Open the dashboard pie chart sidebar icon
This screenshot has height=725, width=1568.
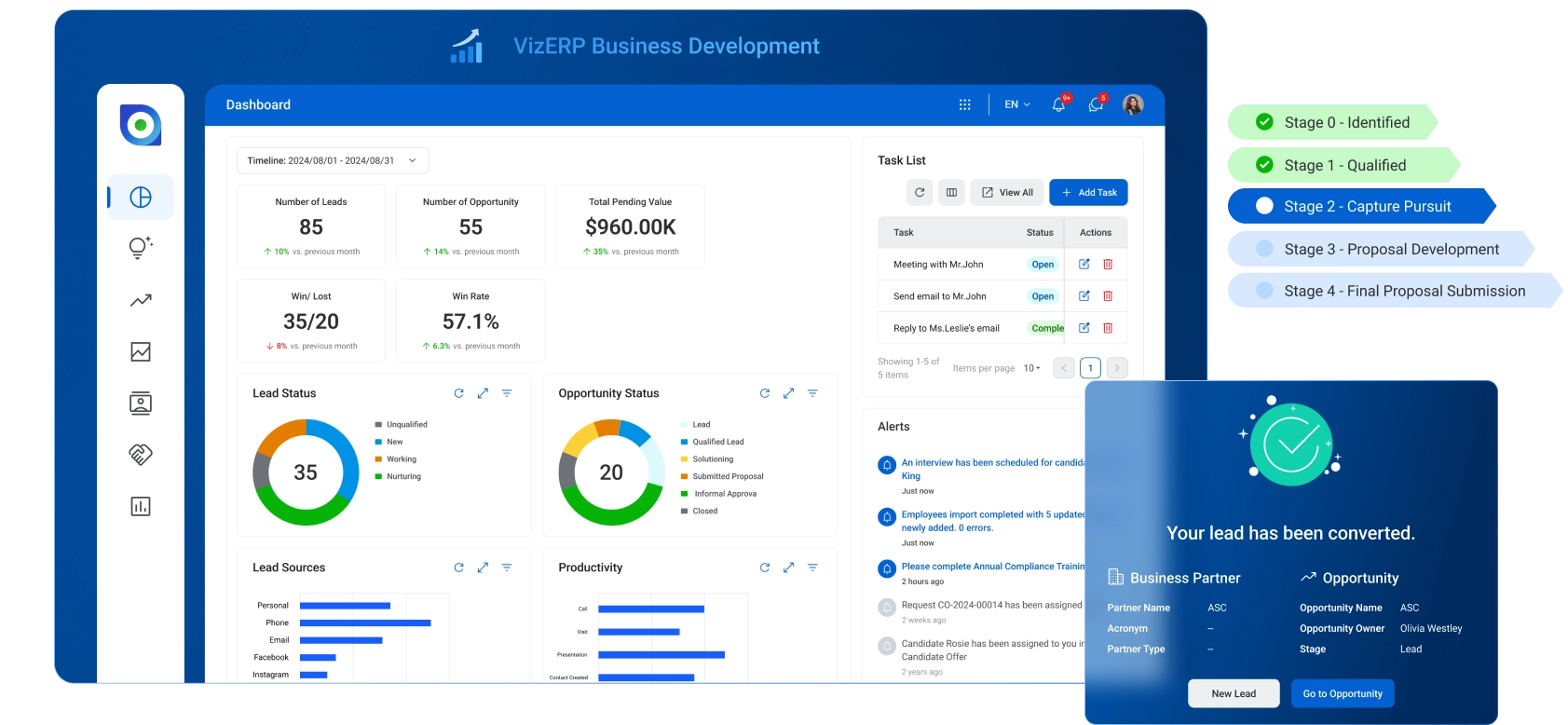click(x=141, y=198)
